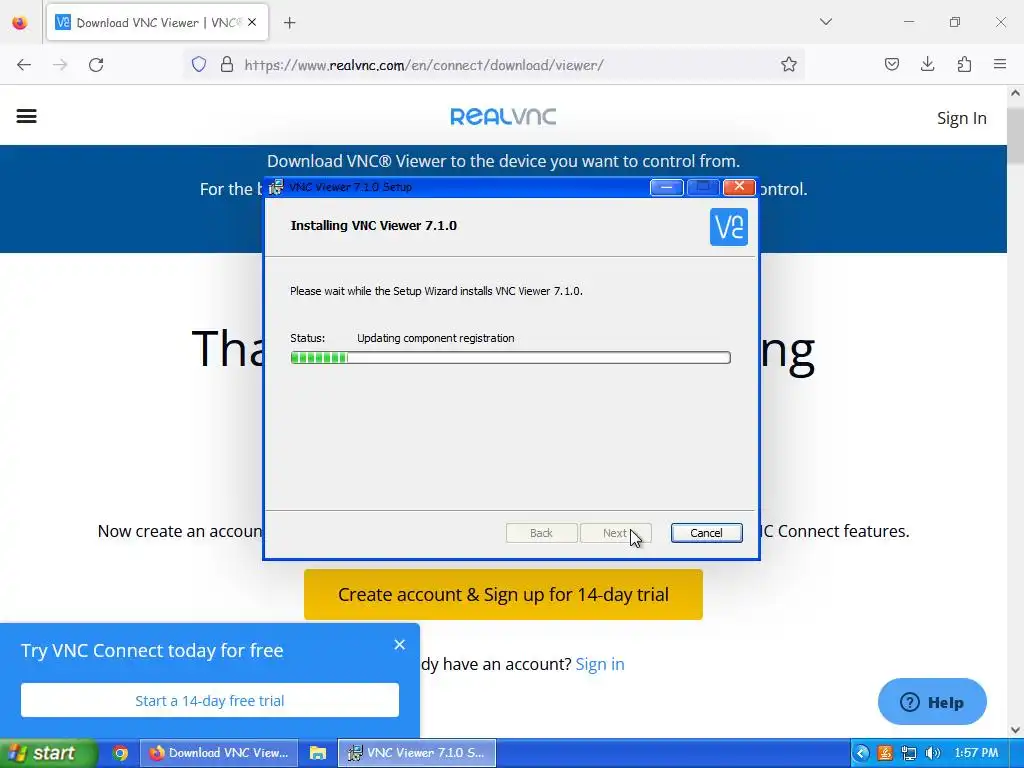
Task: Open the volume tray icon
Action: [x=933, y=753]
